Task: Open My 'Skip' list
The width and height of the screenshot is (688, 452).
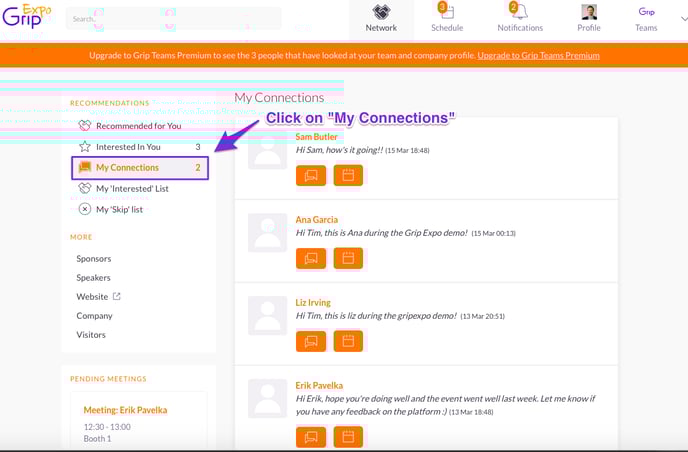Action: [x=119, y=210]
